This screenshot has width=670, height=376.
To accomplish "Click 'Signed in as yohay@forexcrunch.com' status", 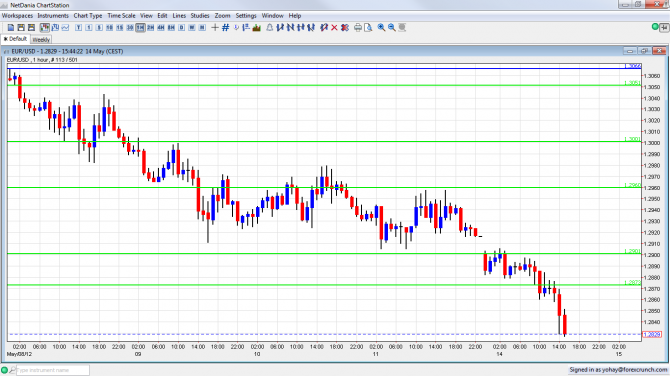I will coord(618,370).
